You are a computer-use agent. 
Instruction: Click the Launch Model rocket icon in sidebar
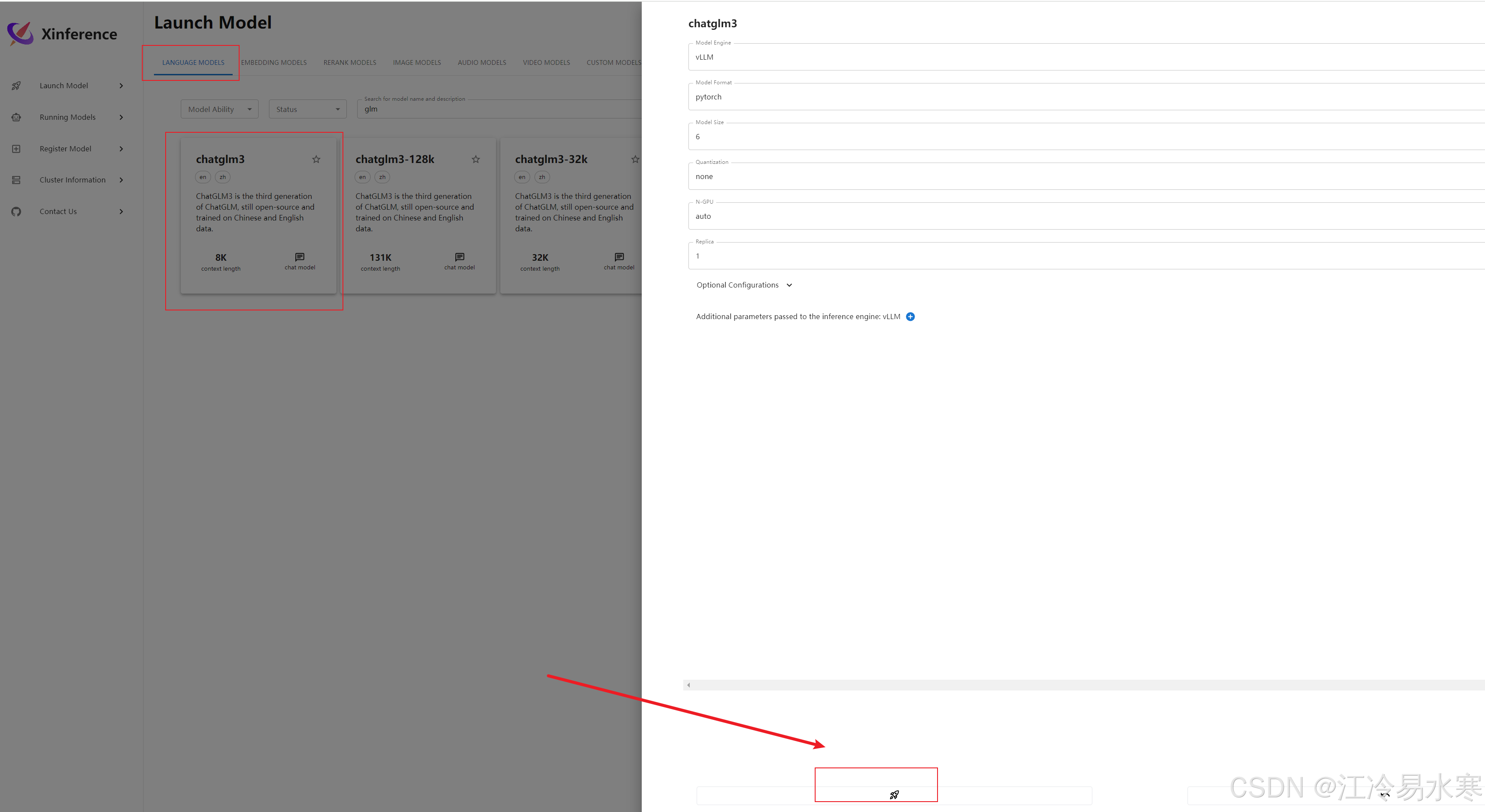(x=16, y=85)
